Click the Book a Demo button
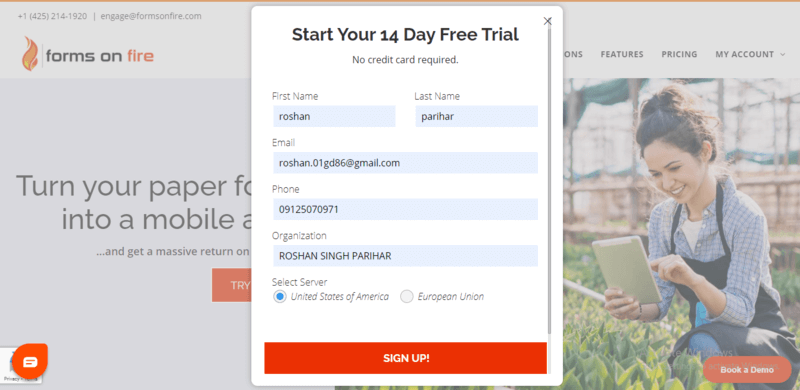 [747, 370]
